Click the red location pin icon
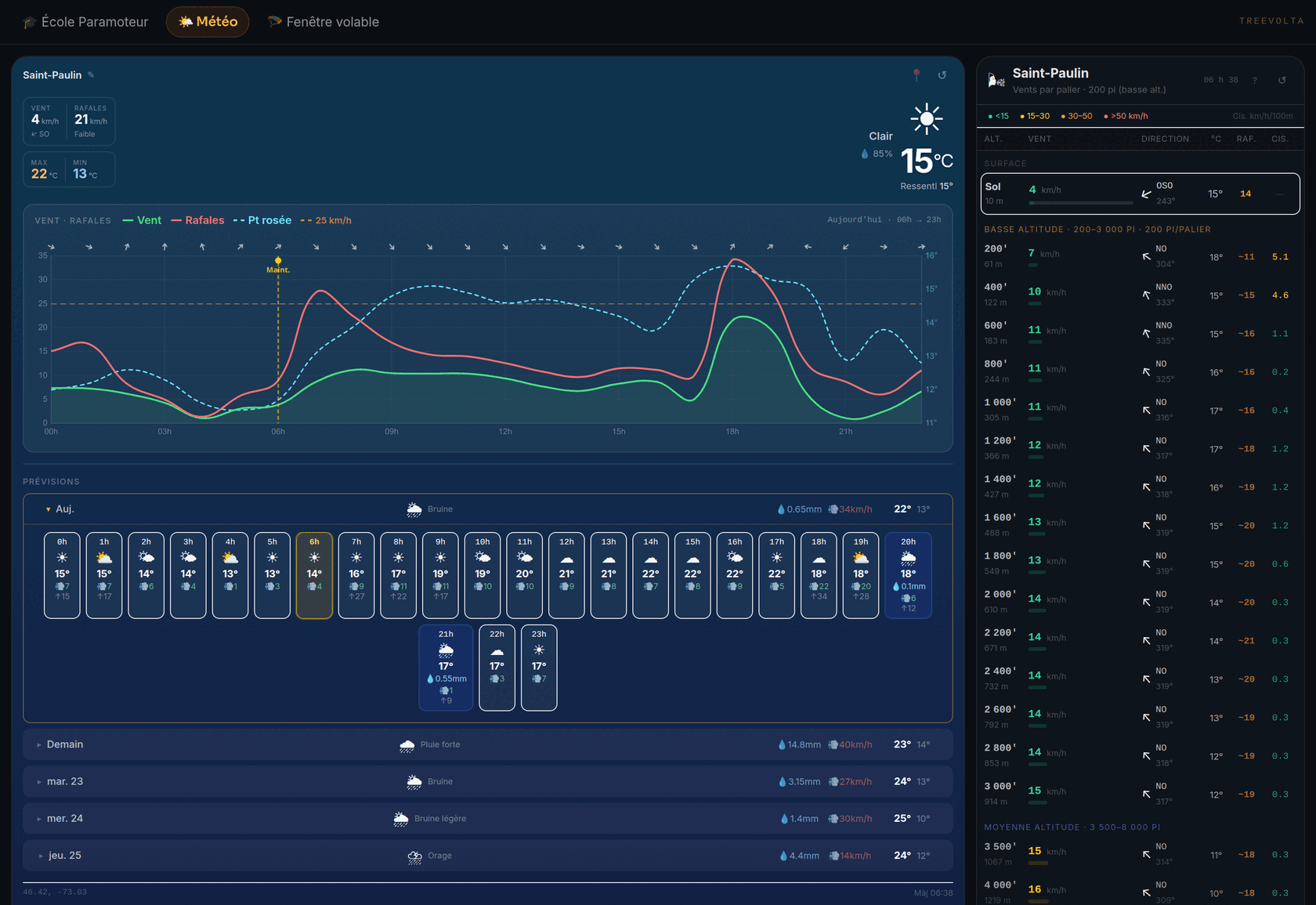The width and height of the screenshot is (1316, 905). [x=916, y=74]
